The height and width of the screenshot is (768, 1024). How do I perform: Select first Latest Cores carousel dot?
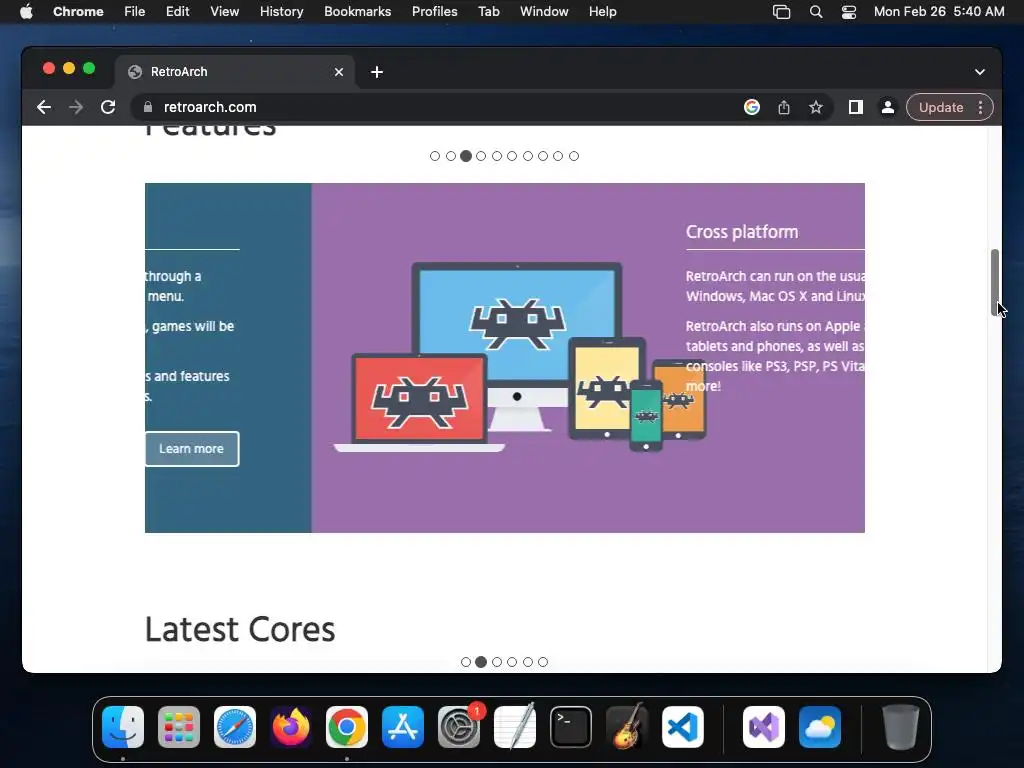point(466,662)
